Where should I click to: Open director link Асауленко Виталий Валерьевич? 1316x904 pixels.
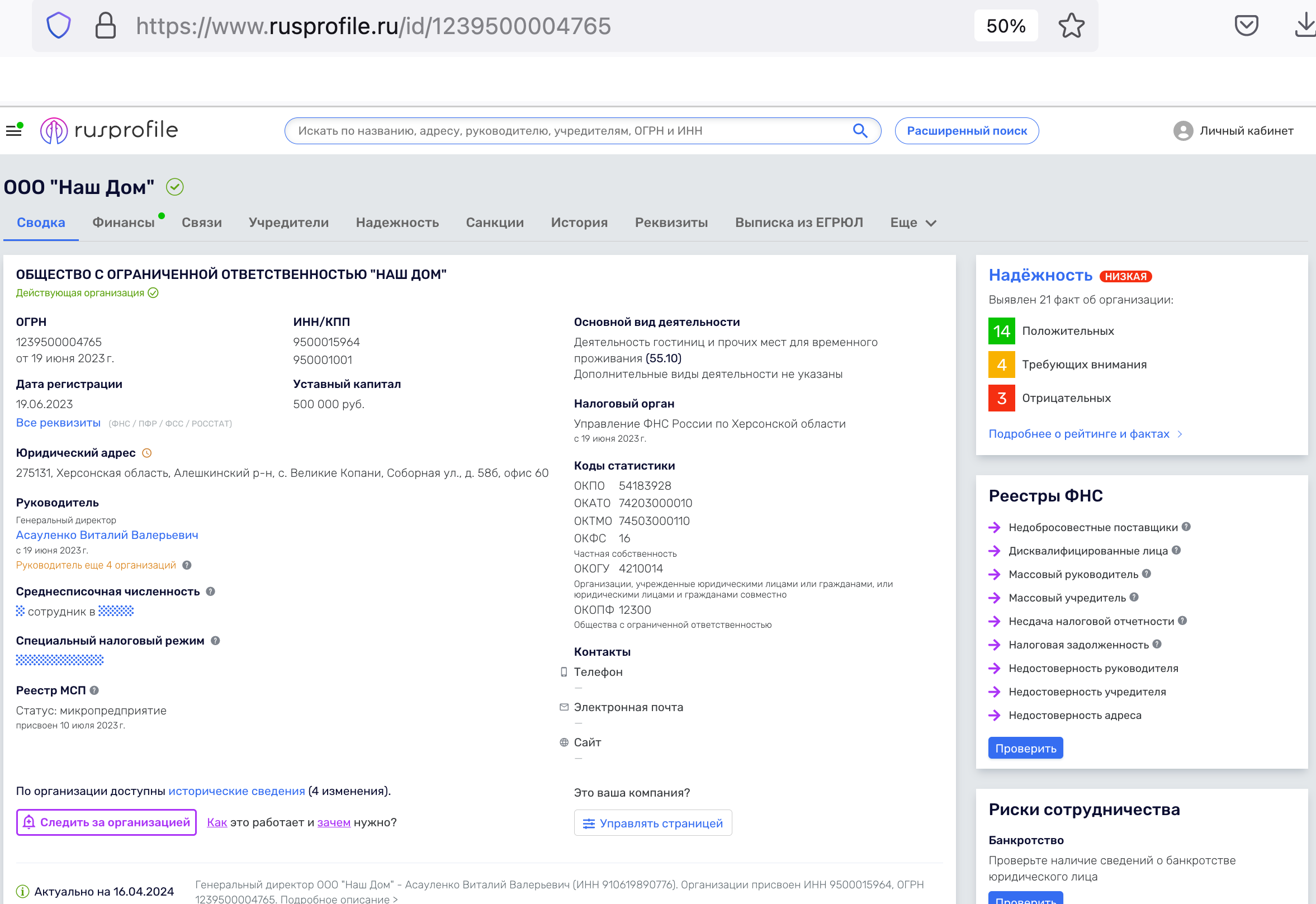click(x=107, y=535)
